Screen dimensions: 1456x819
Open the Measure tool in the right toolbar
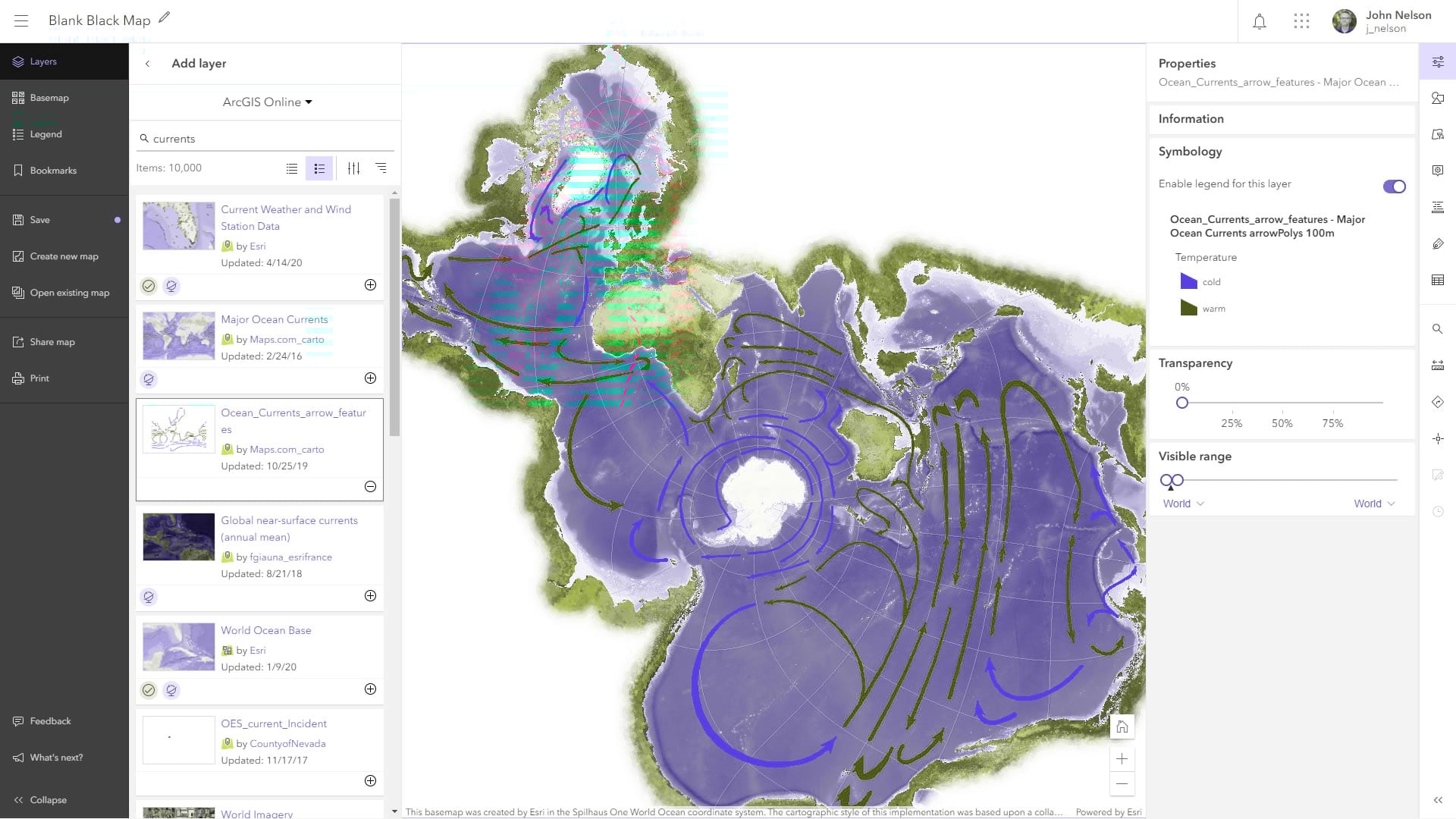[1438, 366]
